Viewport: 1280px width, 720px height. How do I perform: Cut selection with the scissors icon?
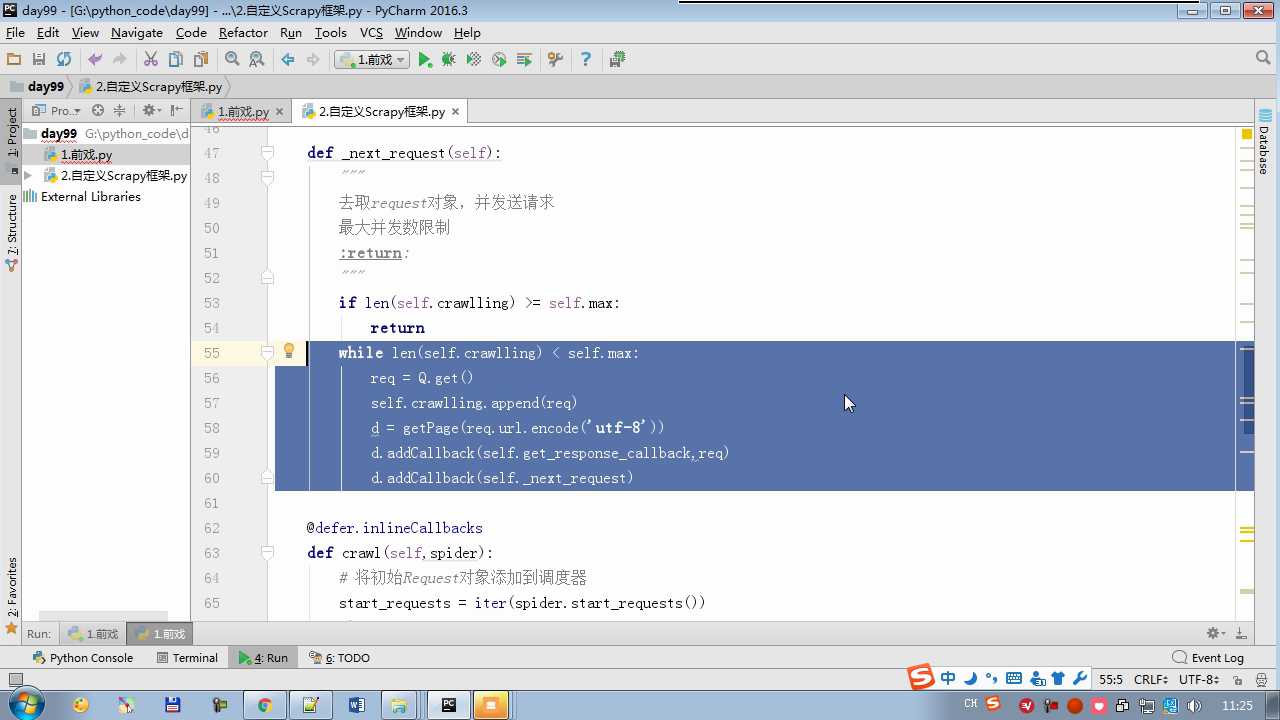tap(151, 60)
